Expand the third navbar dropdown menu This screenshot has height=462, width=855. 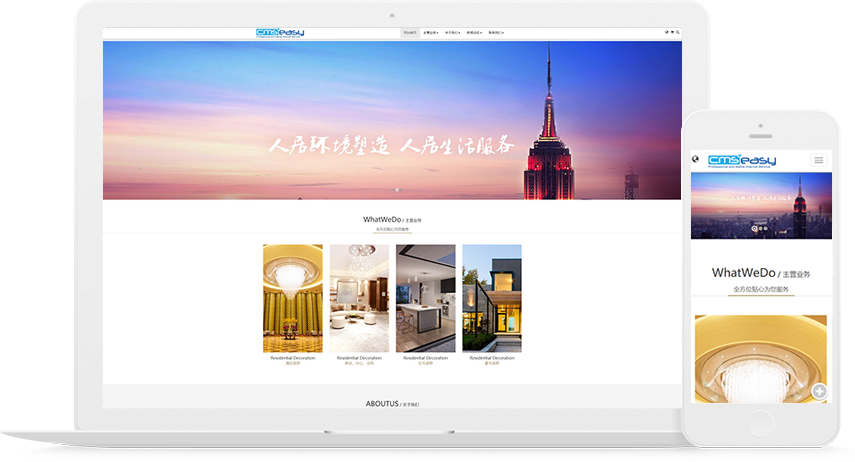[x=452, y=33]
